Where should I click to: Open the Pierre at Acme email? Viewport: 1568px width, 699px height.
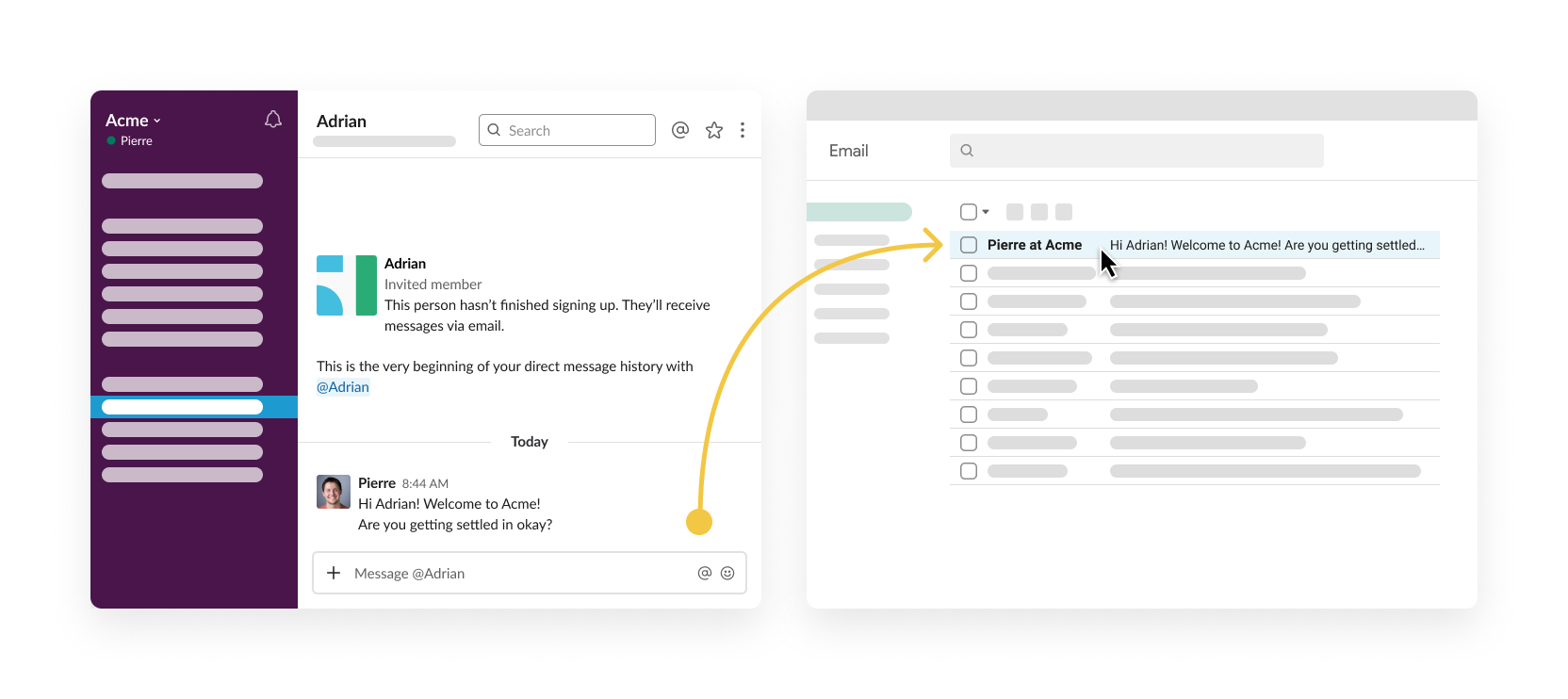pos(1195,245)
